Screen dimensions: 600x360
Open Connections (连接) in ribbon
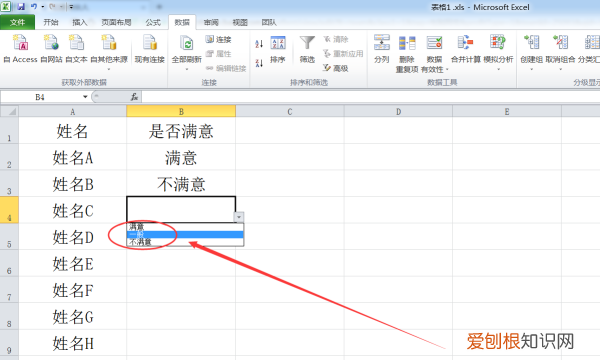218,39
